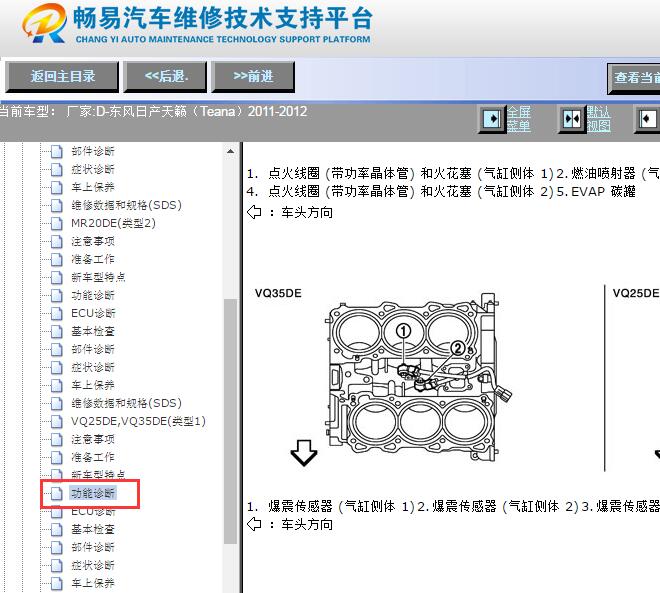Open 部件诊断 in the VQ25DE,VQ35DE(类型1) section

(x=93, y=547)
